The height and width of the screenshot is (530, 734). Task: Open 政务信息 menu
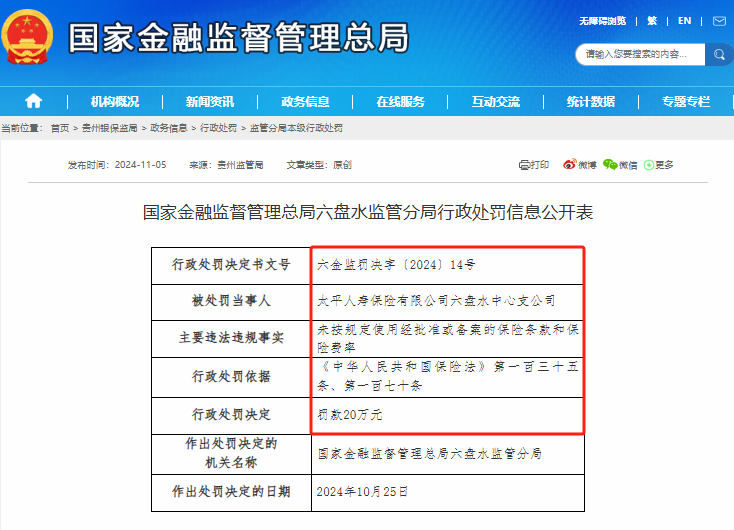305,102
